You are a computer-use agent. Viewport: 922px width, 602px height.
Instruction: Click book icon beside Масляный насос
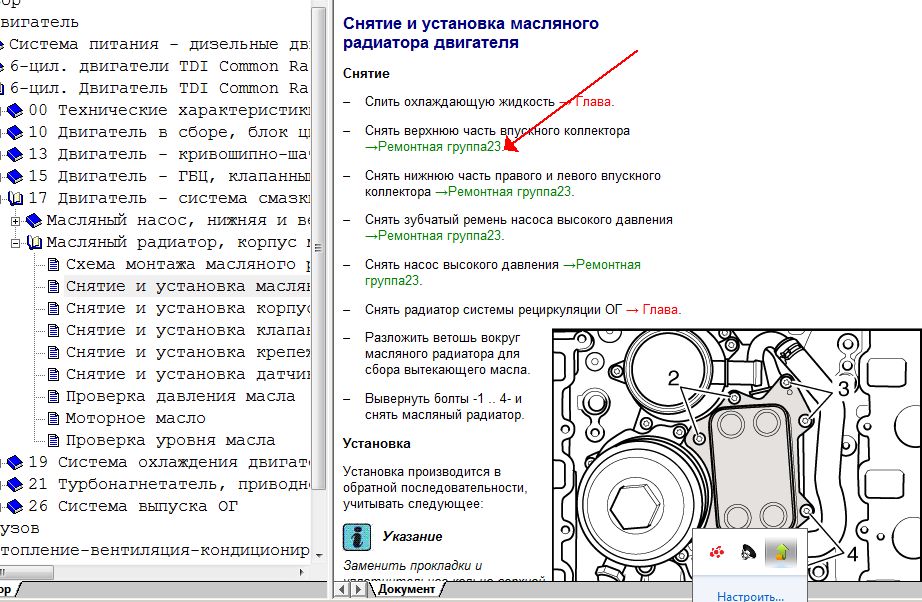pyautogui.click(x=34, y=220)
